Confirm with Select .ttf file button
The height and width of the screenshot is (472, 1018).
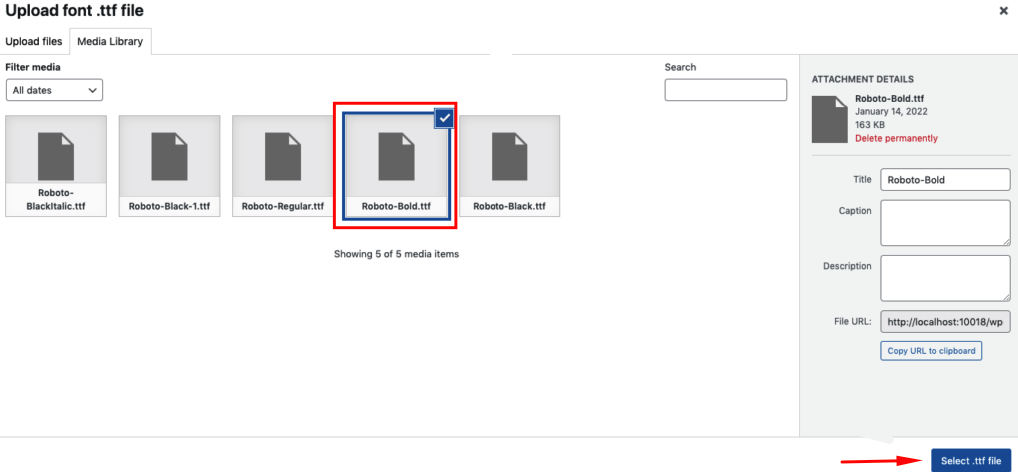[971, 461]
